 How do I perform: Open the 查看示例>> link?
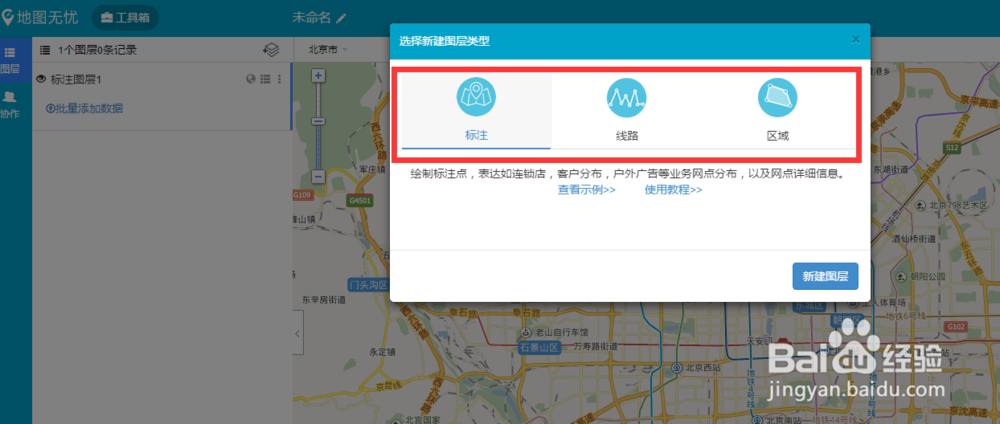[x=587, y=189]
